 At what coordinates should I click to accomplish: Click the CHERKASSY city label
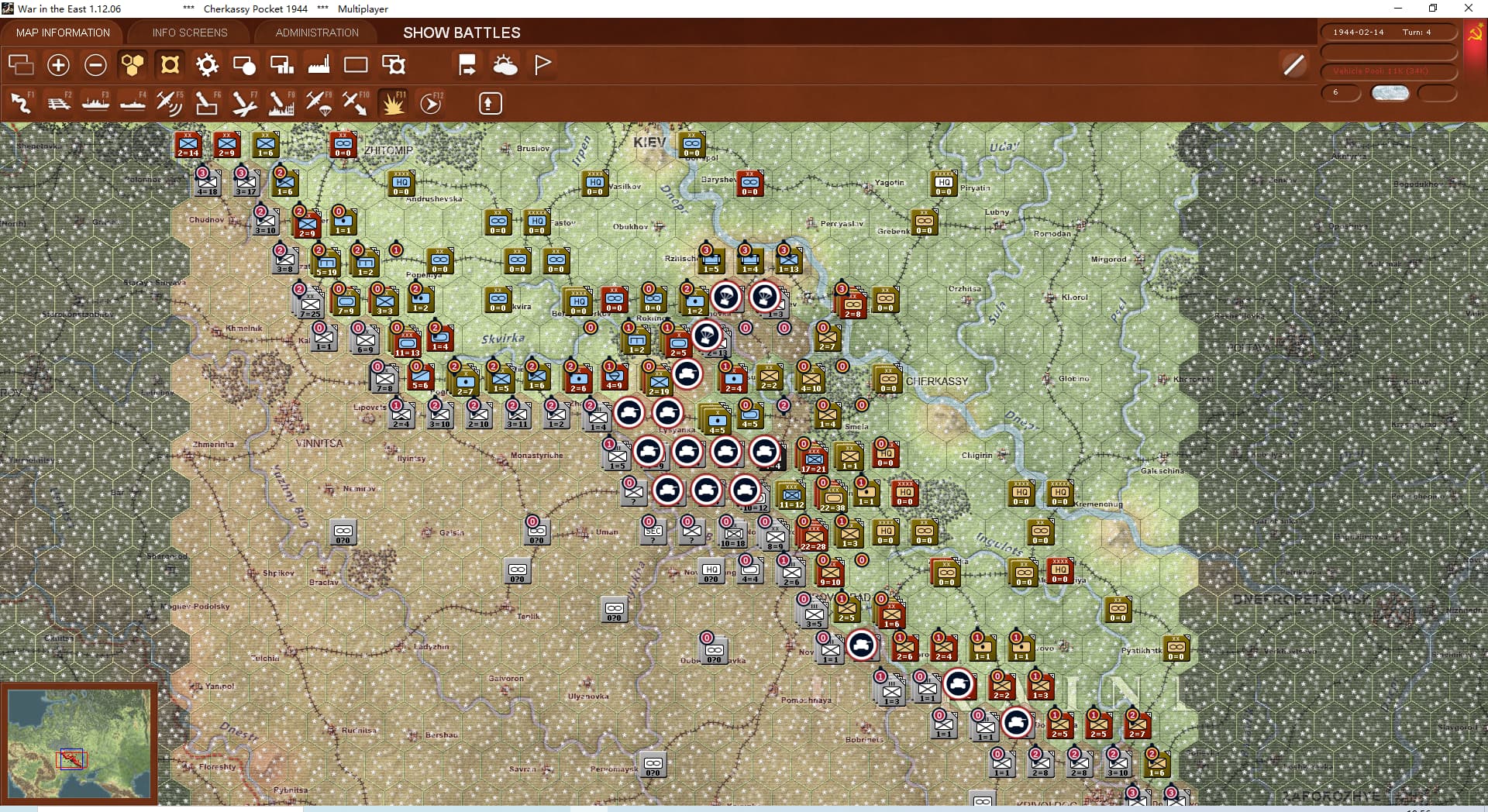pos(937,381)
